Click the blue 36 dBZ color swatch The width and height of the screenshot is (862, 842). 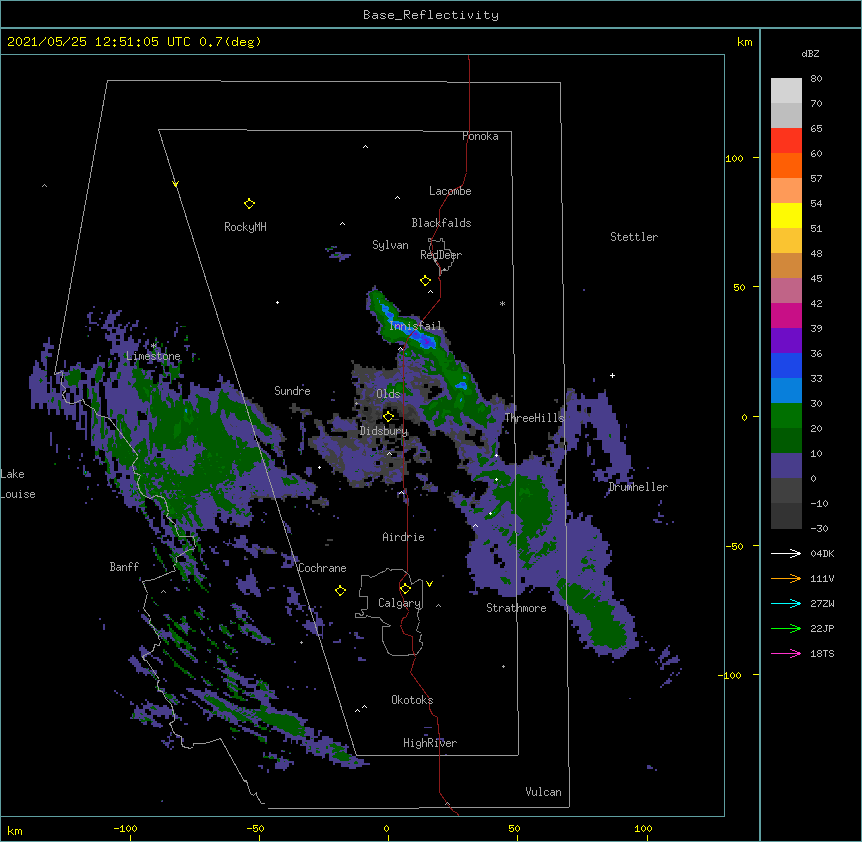click(786, 365)
